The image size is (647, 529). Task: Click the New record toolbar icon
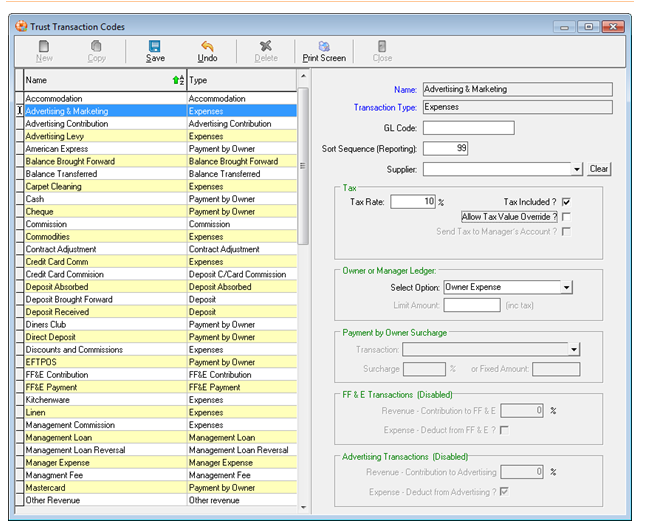coord(44,46)
